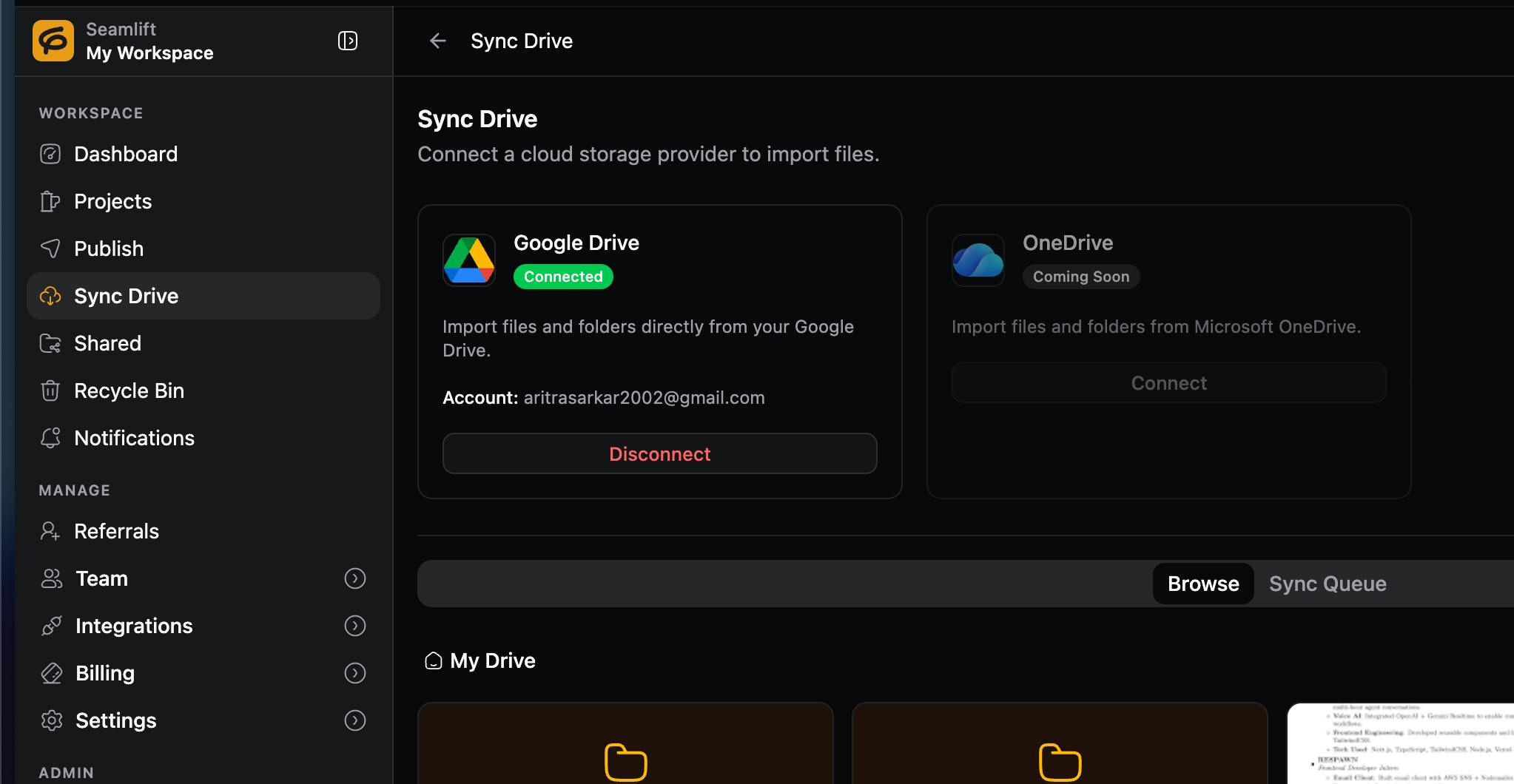Open the Shared section
Viewport: 1514px width, 784px height.
(203, 343)
